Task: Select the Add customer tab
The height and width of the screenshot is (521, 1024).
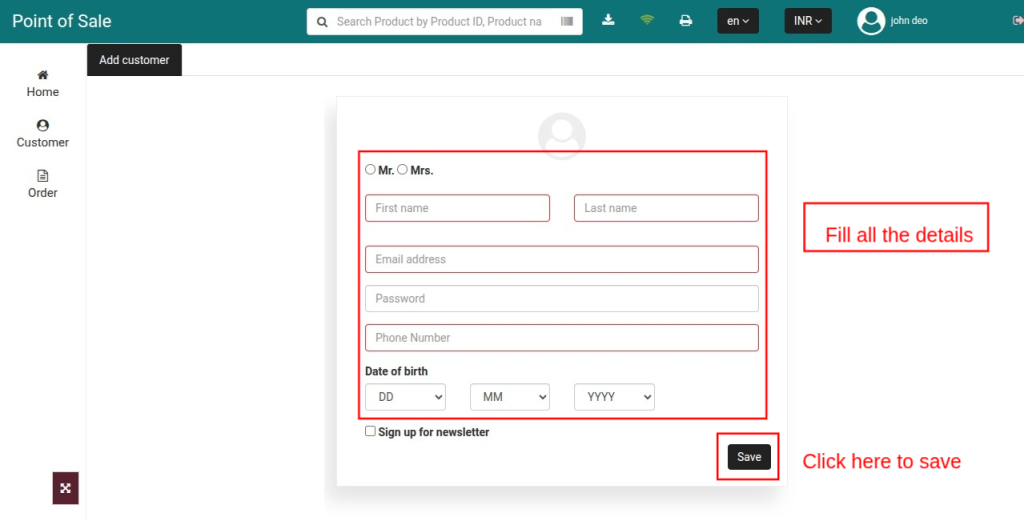Action: click(x=135, y=60)
